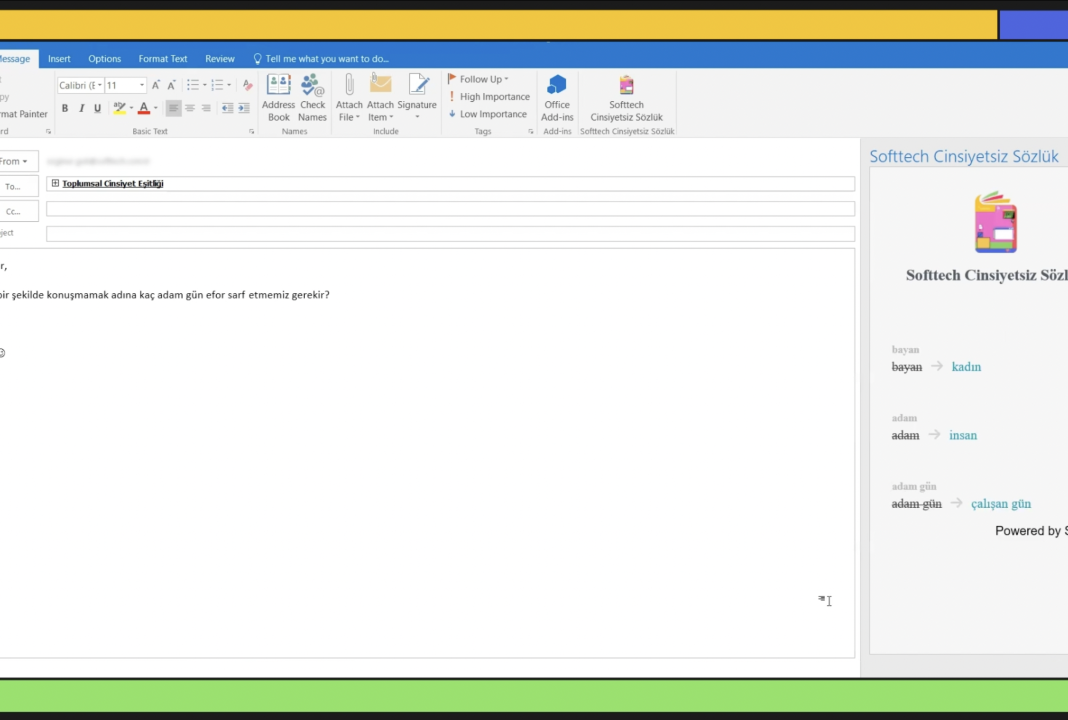Click struck-through term adam gün in panel

click(x=916, y=504)
